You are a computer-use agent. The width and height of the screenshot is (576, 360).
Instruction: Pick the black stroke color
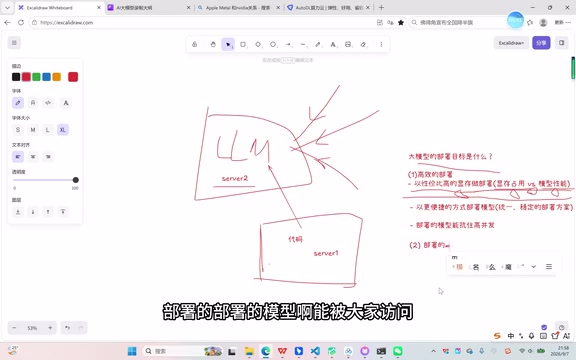pos(16,77)
